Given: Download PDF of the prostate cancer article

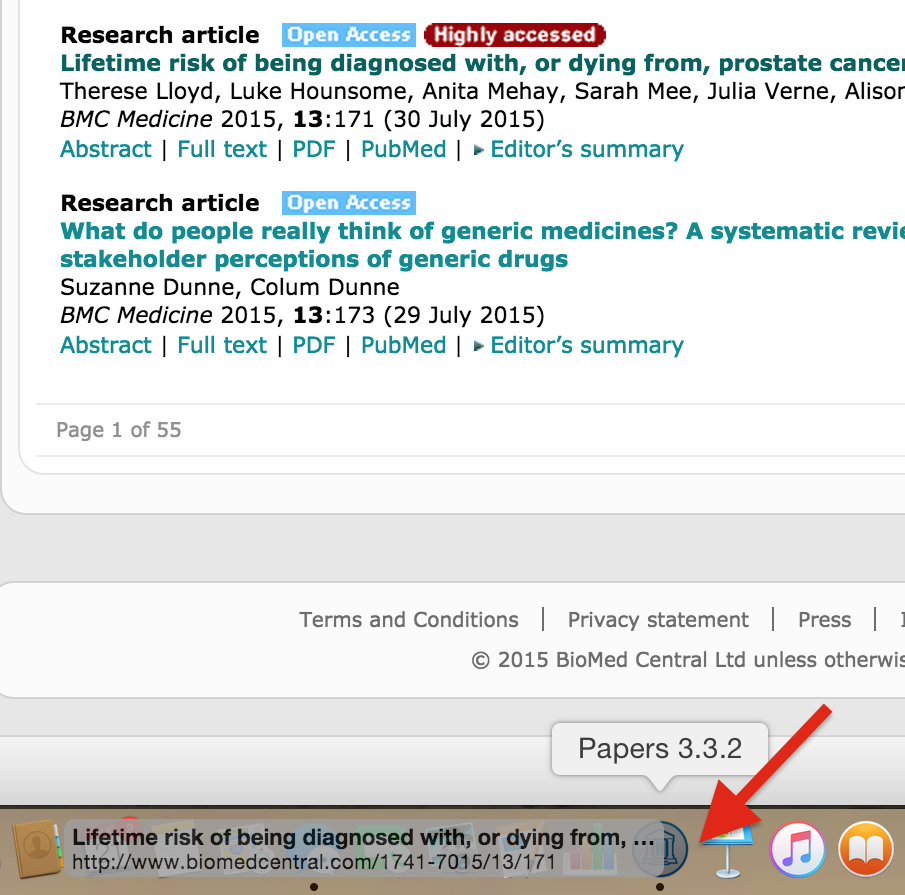Looking at the screenshot, I should click(x=314, y=149).
